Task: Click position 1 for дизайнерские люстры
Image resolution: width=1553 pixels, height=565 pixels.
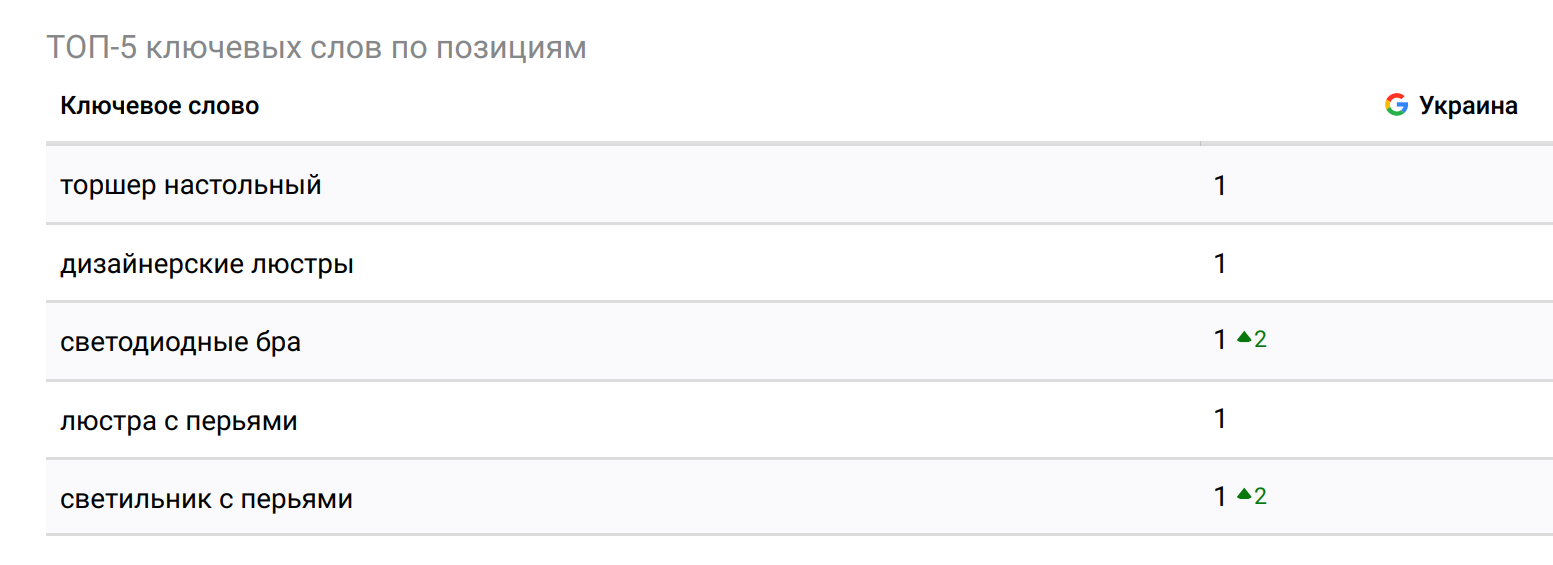Action: coord(1220,263)
